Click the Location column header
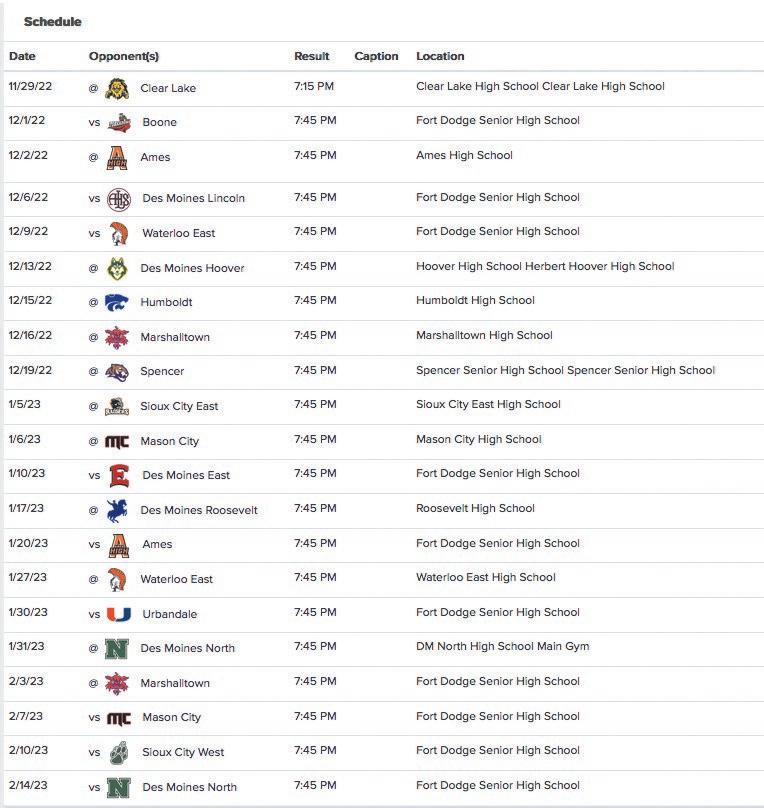 440,56
